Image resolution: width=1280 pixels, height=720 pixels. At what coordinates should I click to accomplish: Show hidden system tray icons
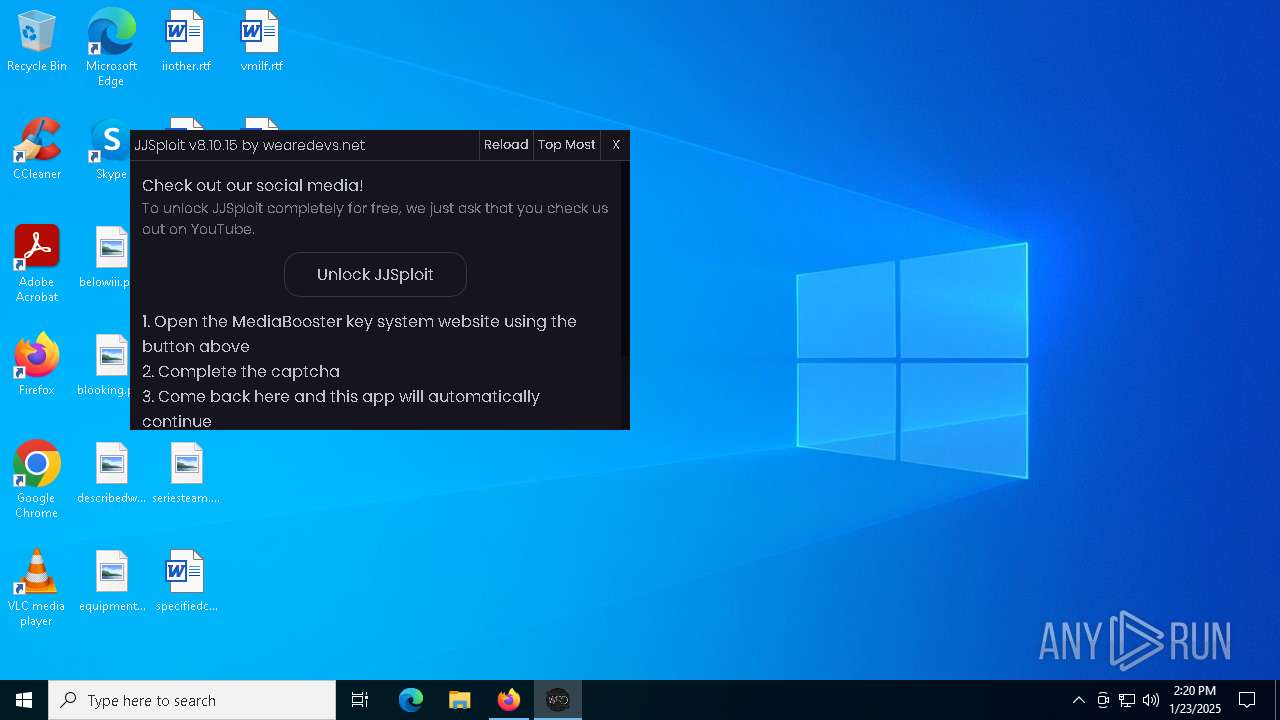1078,700
